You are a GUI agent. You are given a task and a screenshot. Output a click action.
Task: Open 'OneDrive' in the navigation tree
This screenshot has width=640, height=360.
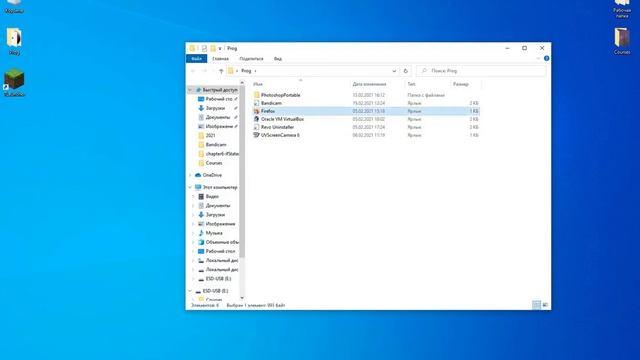tap(212, 175)
